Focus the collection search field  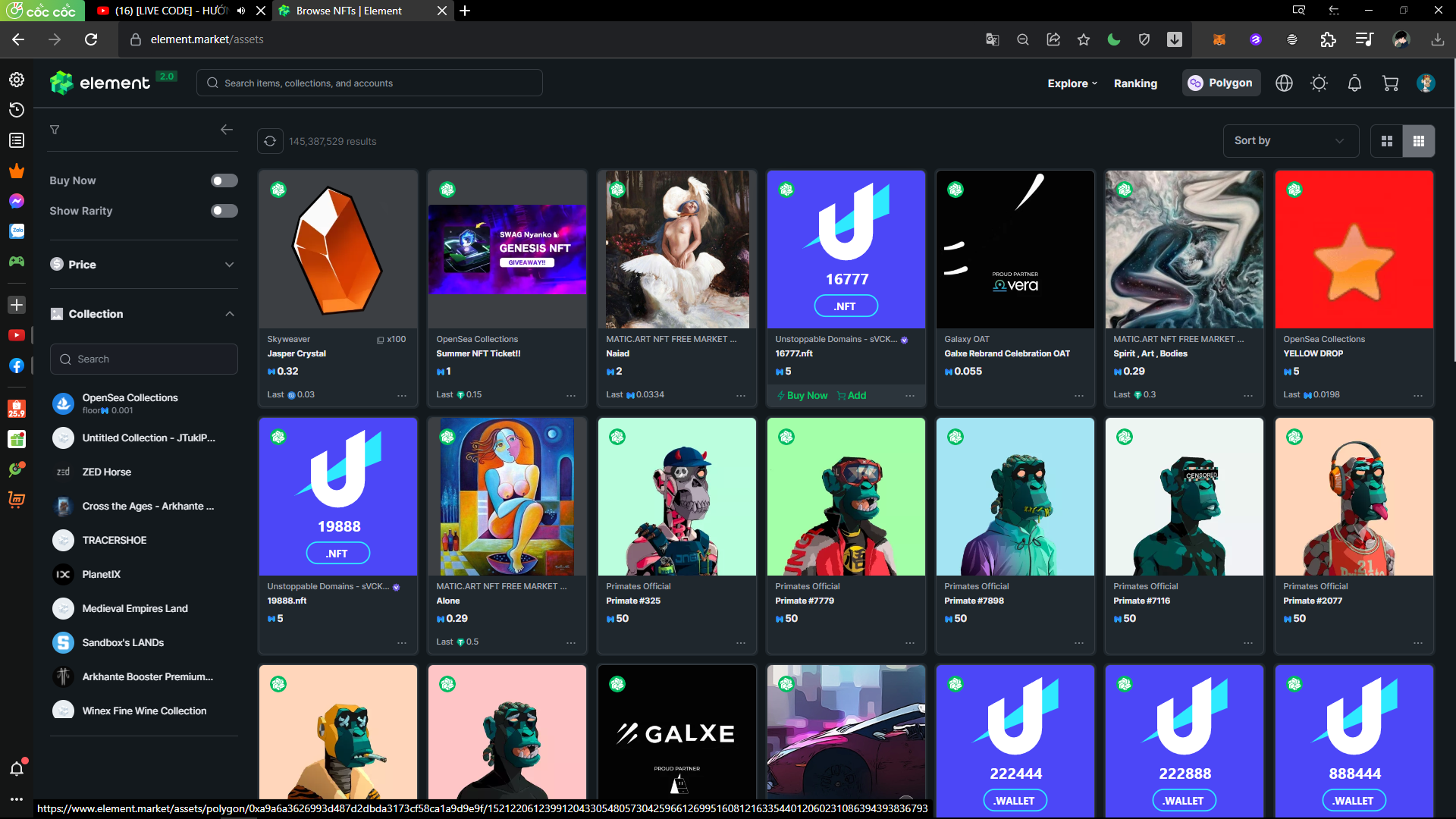pyautogui.click(x=144, y=359)
